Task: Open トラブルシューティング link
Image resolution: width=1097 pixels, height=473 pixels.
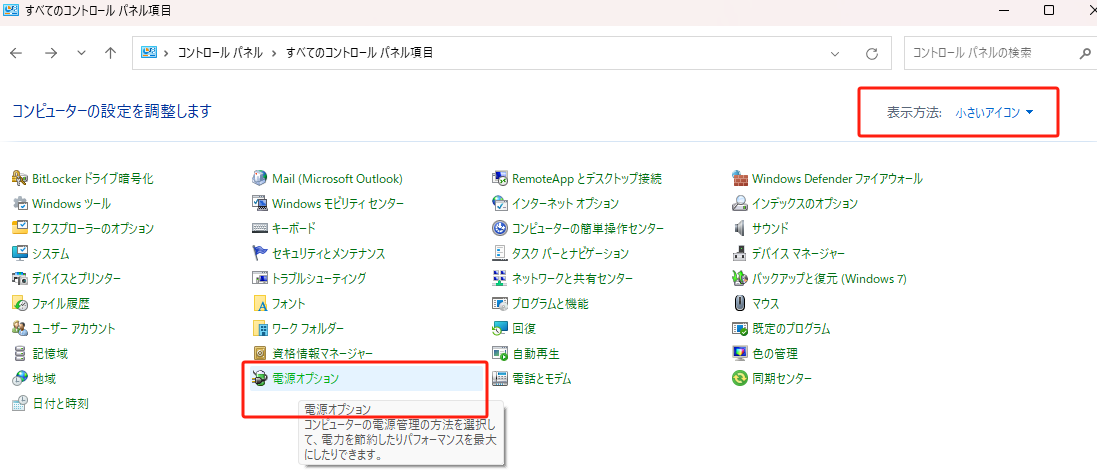Action: pyautogui.click(x=319, y=278)
